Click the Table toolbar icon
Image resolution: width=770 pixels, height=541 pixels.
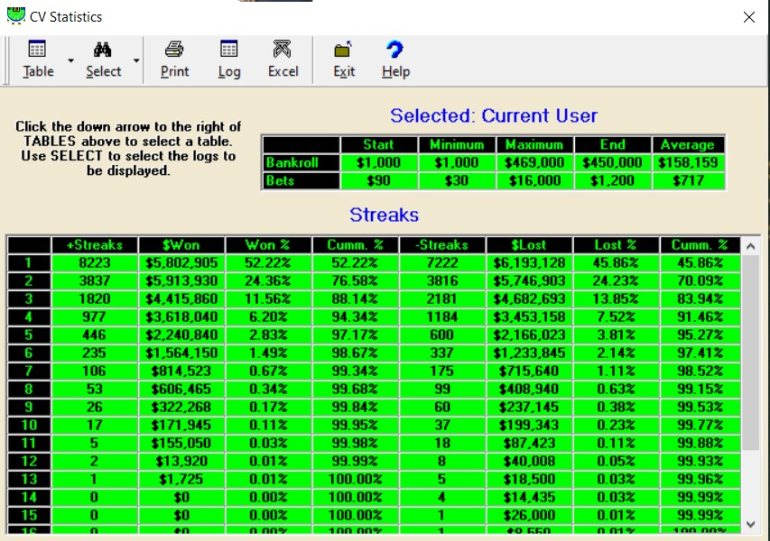[x=38, y=50]
